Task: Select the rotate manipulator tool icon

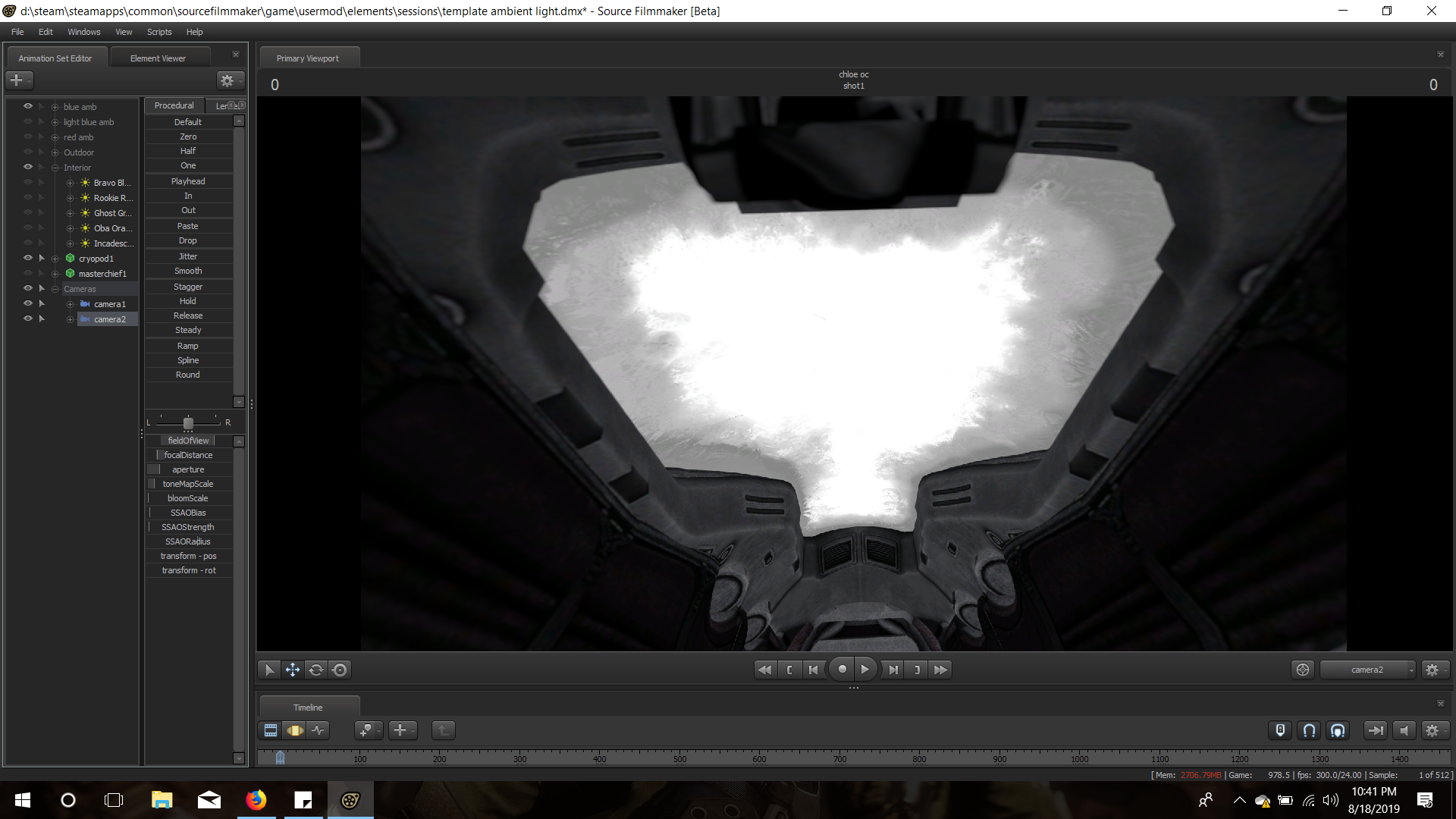Action: click(x=316, y=670)
